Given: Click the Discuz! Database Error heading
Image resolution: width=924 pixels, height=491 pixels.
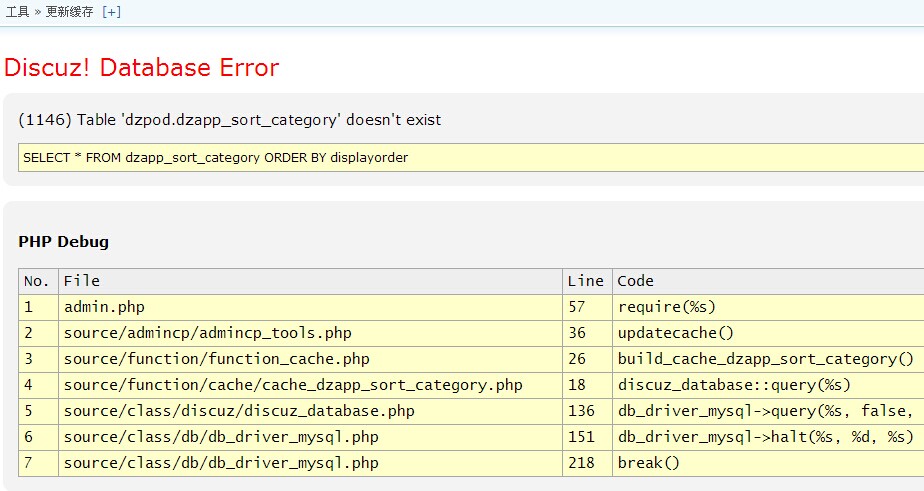Looking at the screenshot, I should (x=141, y=68).
